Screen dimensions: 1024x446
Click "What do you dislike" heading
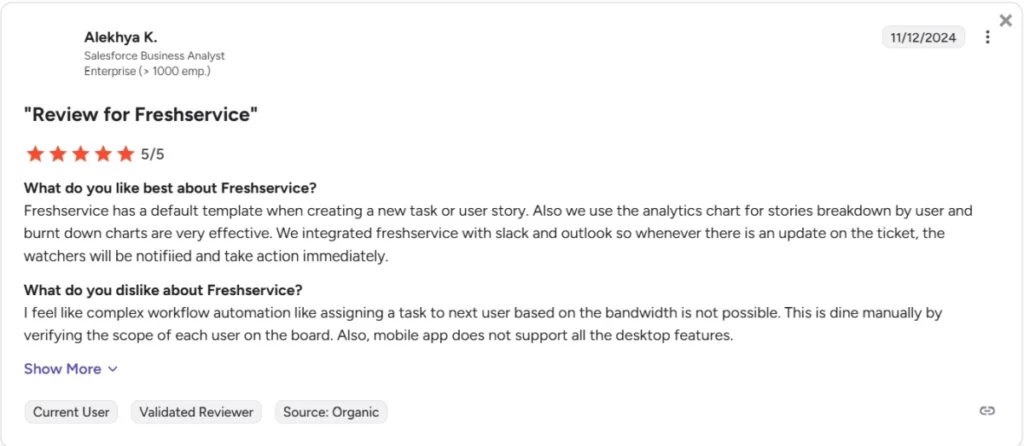[163, 289]
